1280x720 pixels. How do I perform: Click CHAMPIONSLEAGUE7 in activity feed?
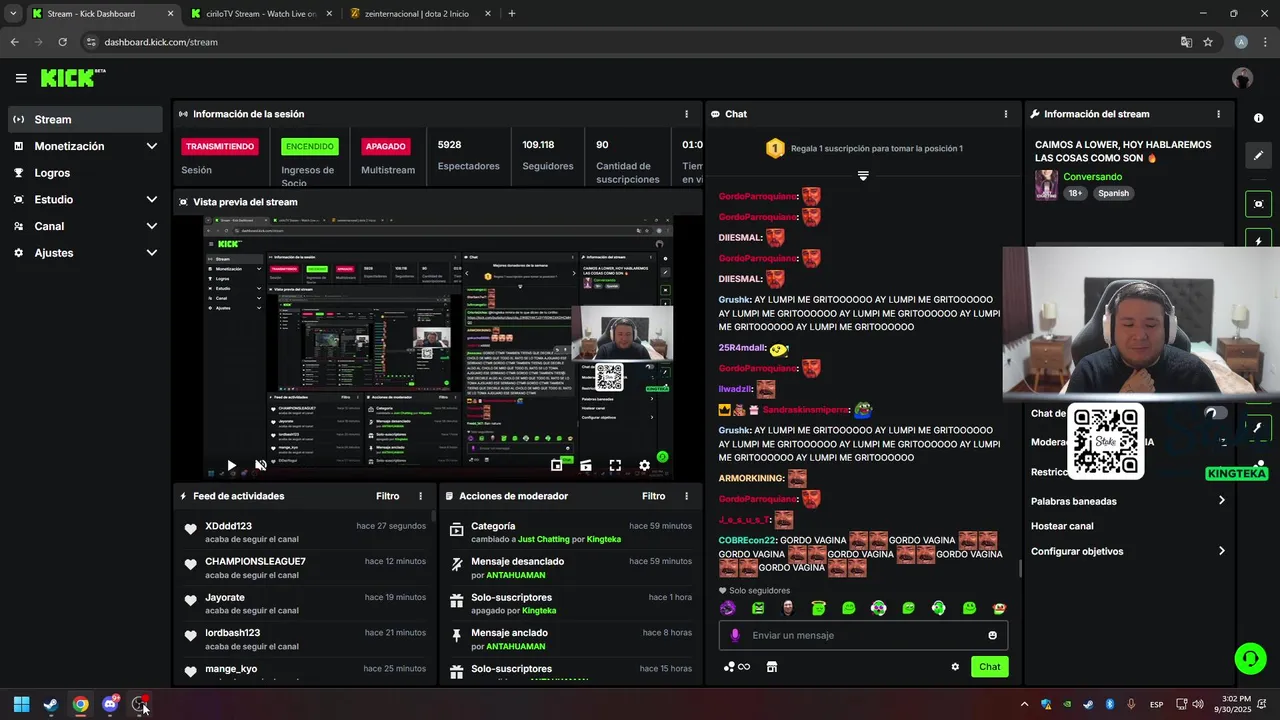pyautogui.click(x=255, y=561)
